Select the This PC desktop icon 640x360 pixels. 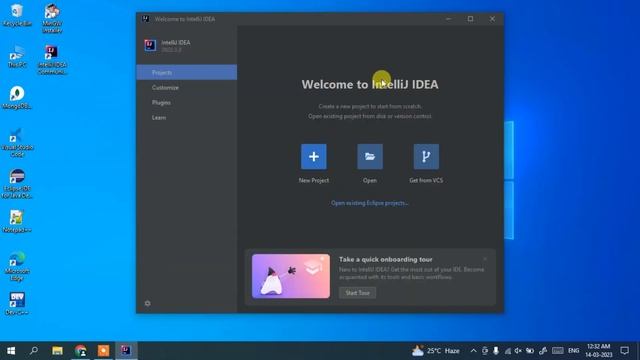click(x=17, y=57)
